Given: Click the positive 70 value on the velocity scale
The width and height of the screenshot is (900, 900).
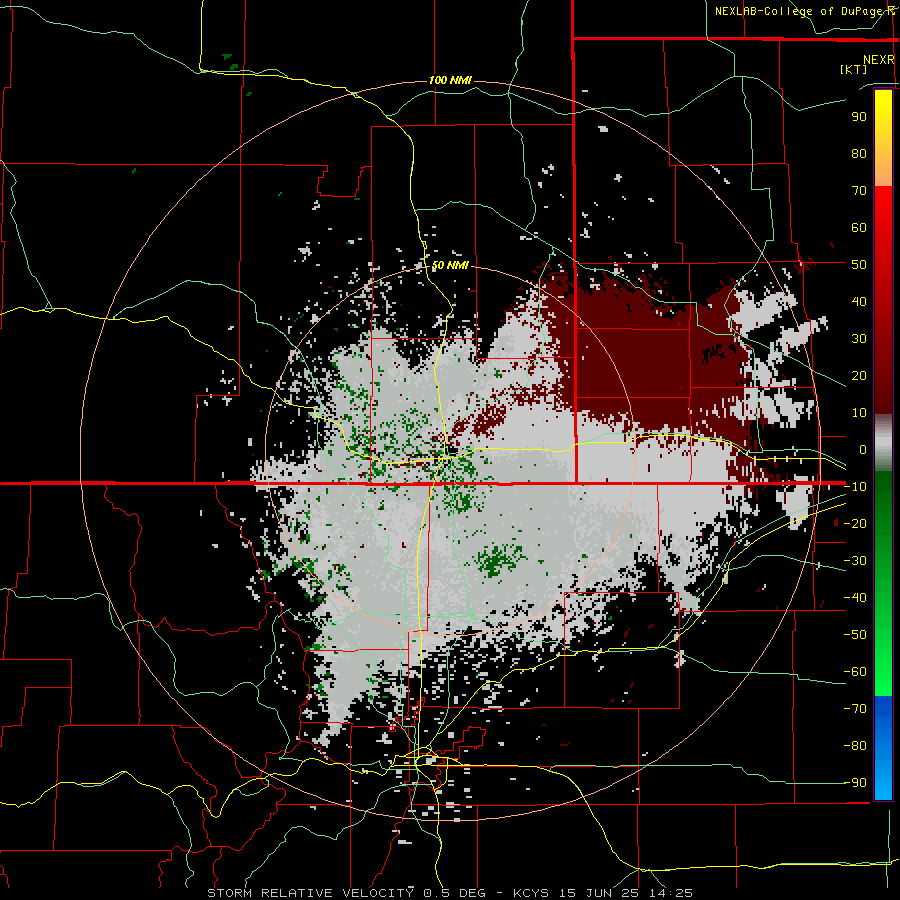Looking at the screenshot, I should pos(859,191).
